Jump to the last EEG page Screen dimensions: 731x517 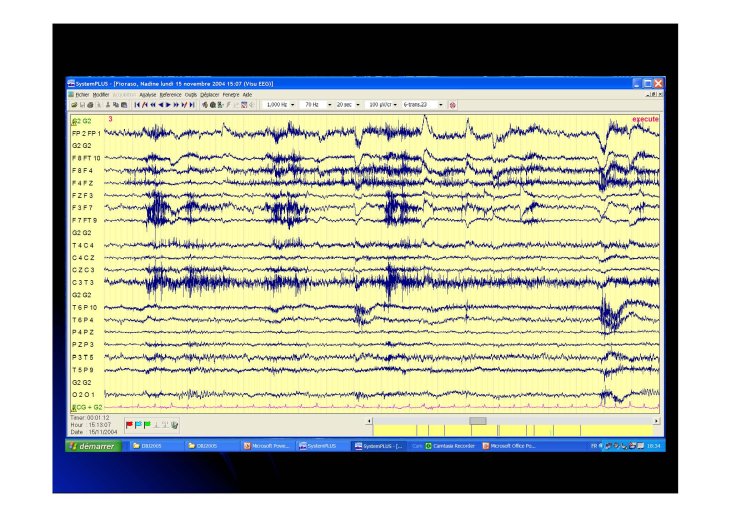tap(191, 104)
